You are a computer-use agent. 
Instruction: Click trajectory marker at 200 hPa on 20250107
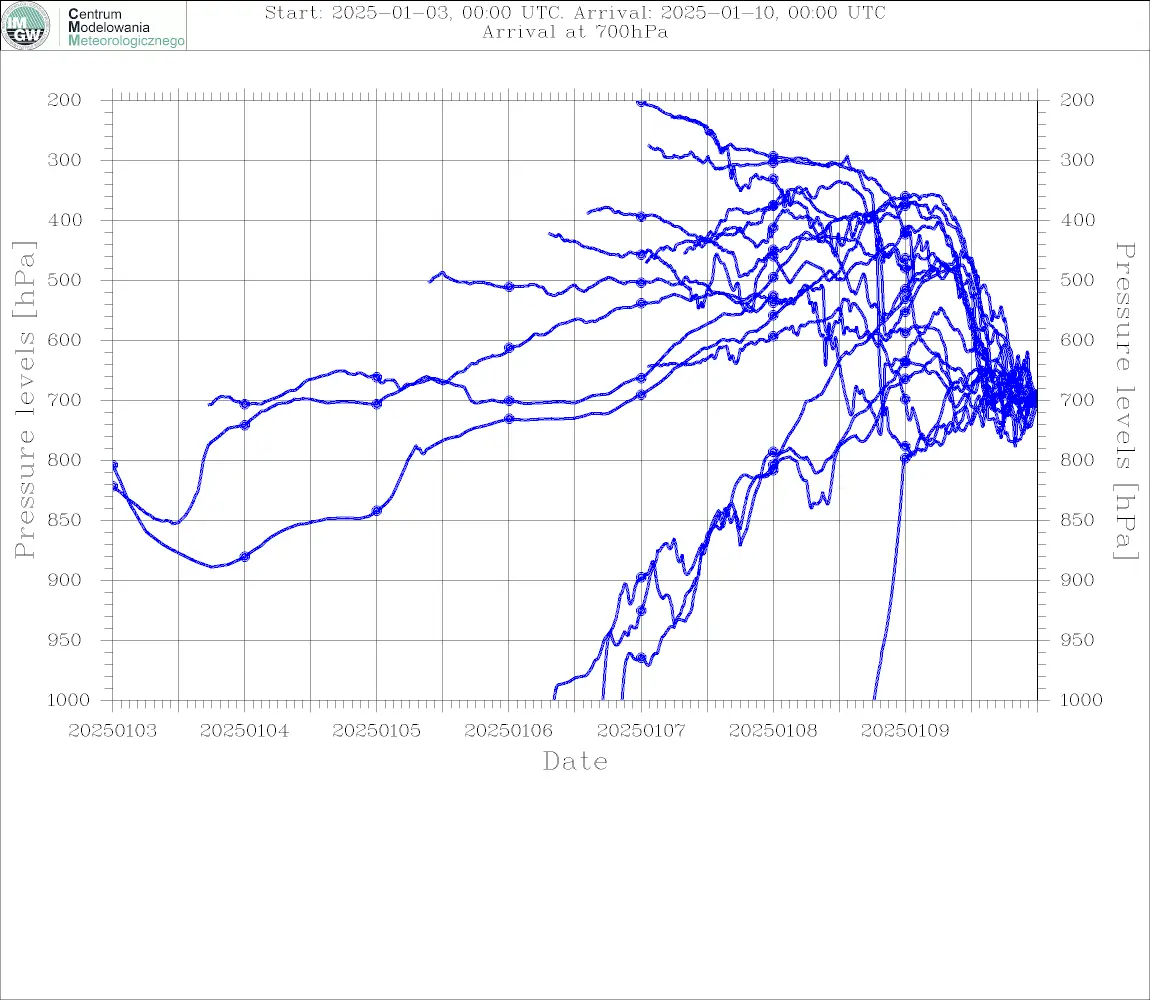641,103
